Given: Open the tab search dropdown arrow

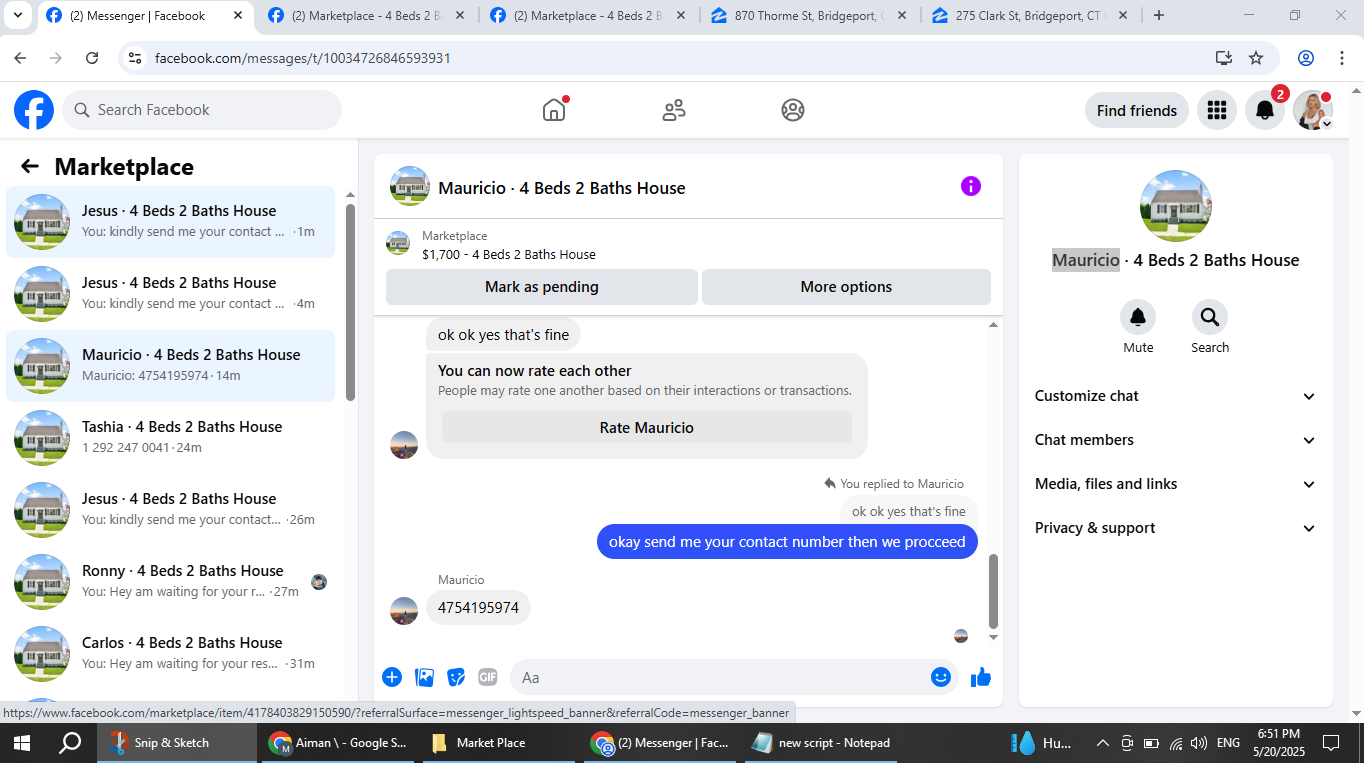Looking at the screenshot, I should pyautogui.click(x=18, y=15).
